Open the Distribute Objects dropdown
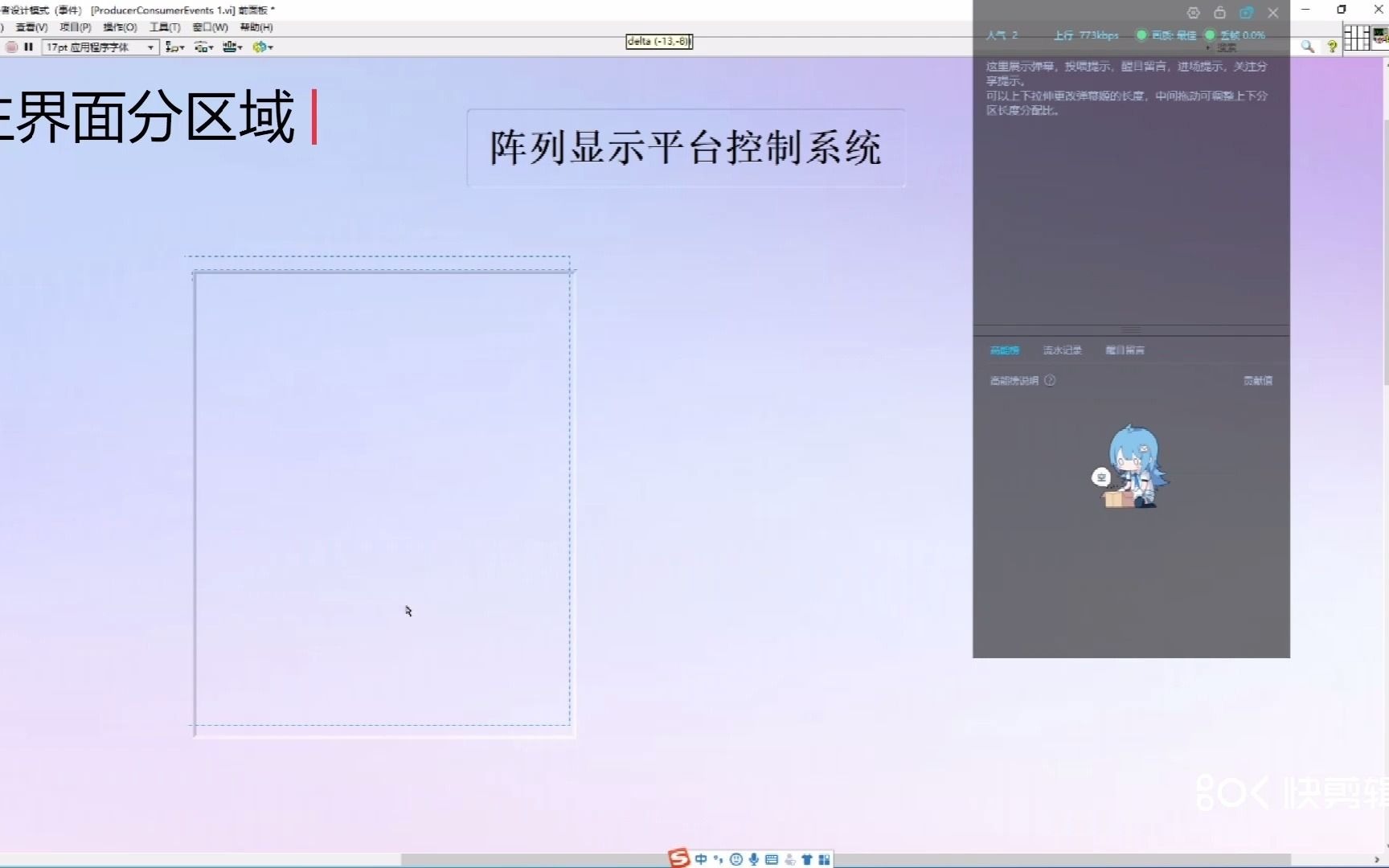 (x=203, y=47)
